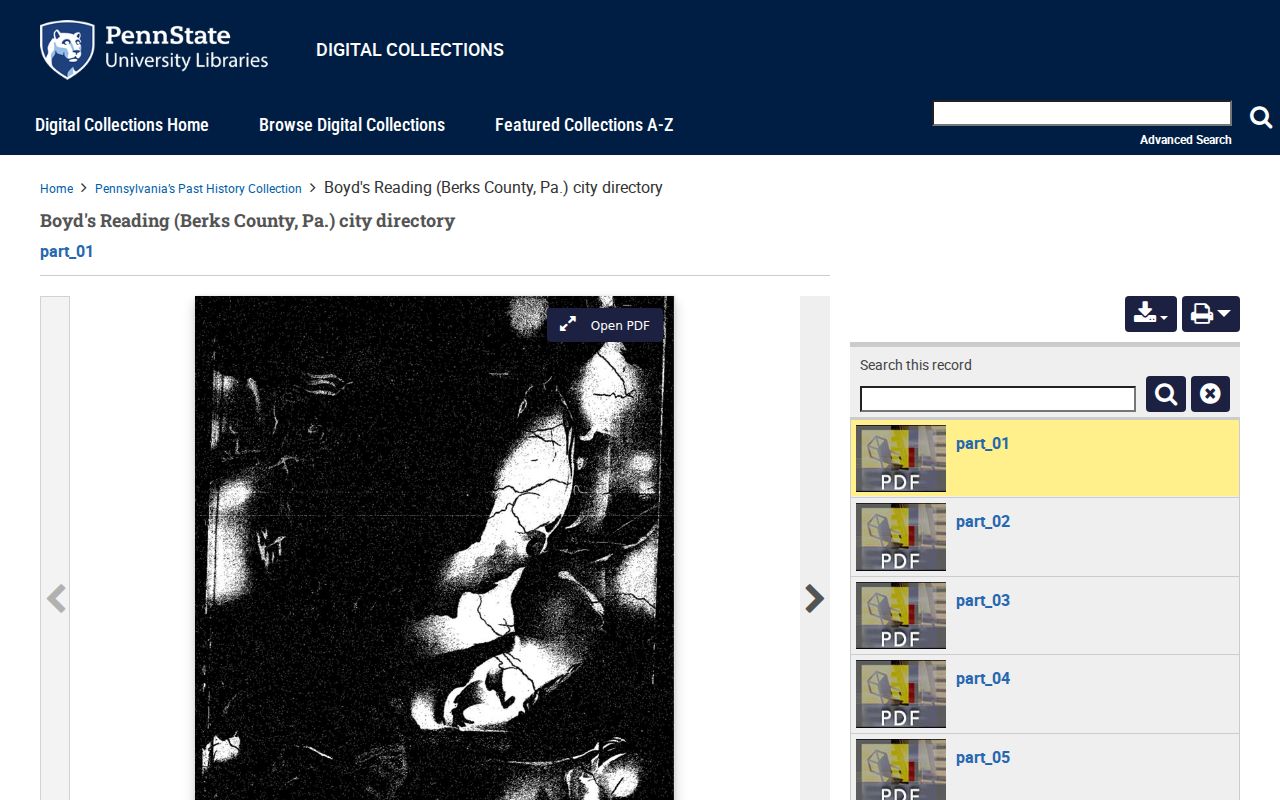This screenshot has width=1280, height=800.
Task: Click the header search input field
Action: pyautogui.click(x=1082, y=114)
